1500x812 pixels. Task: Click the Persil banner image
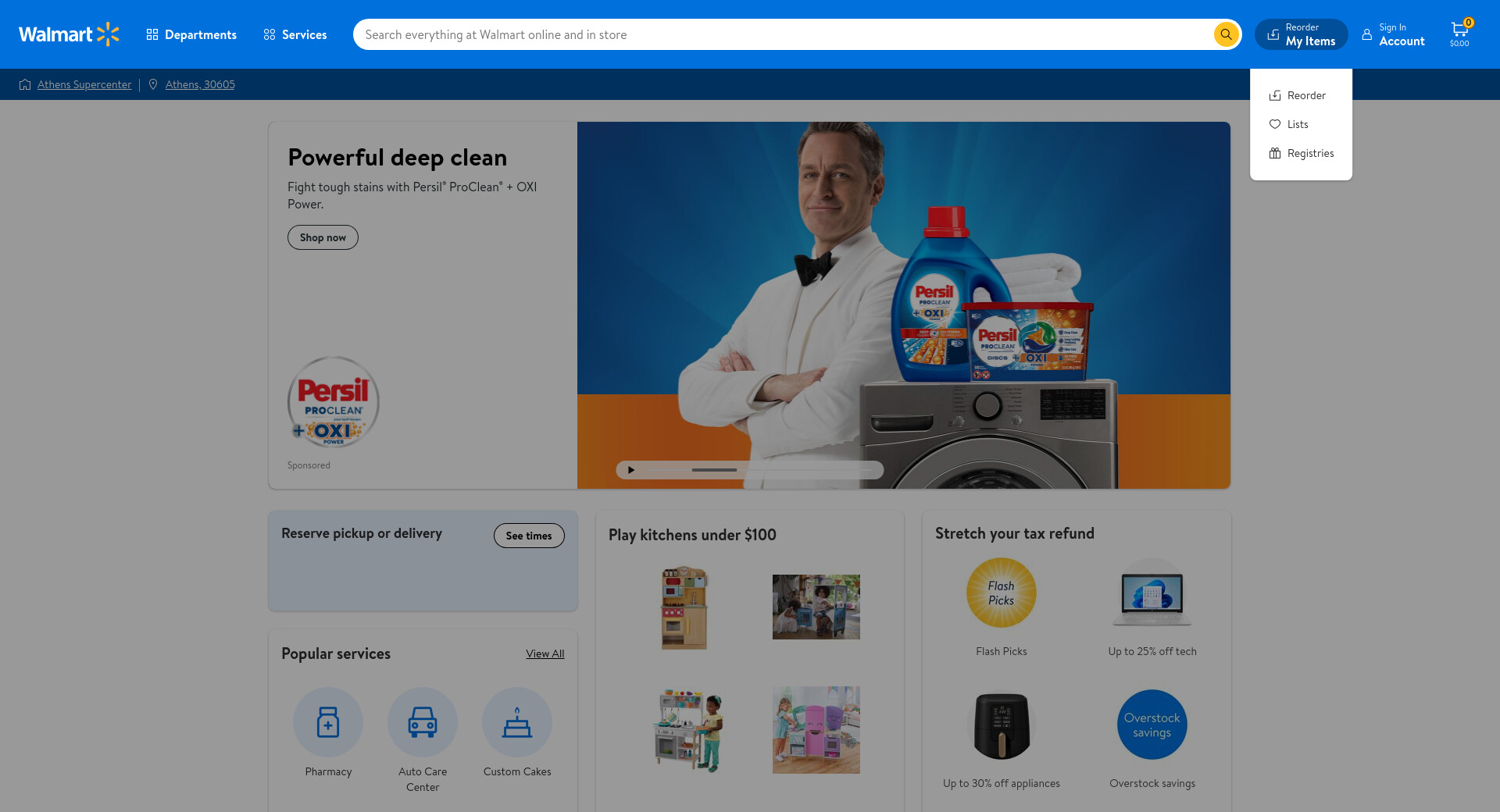904,305
